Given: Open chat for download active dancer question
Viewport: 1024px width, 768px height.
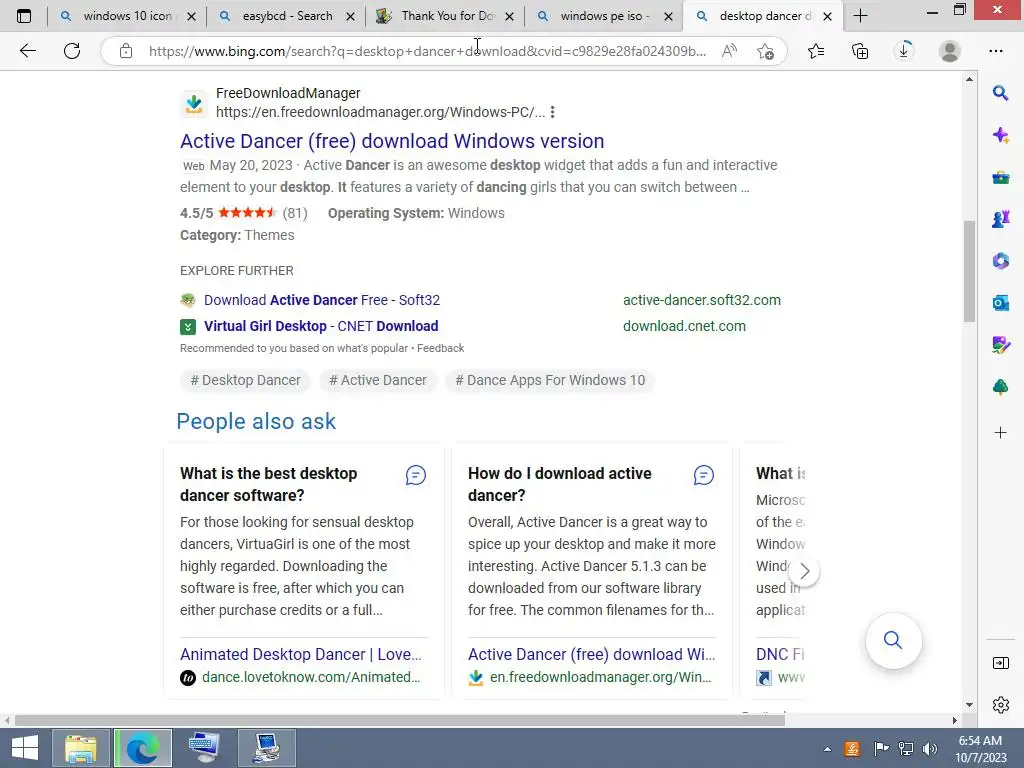Looking at the screenshot, I should pyautogui.click(x=703, y=475).
